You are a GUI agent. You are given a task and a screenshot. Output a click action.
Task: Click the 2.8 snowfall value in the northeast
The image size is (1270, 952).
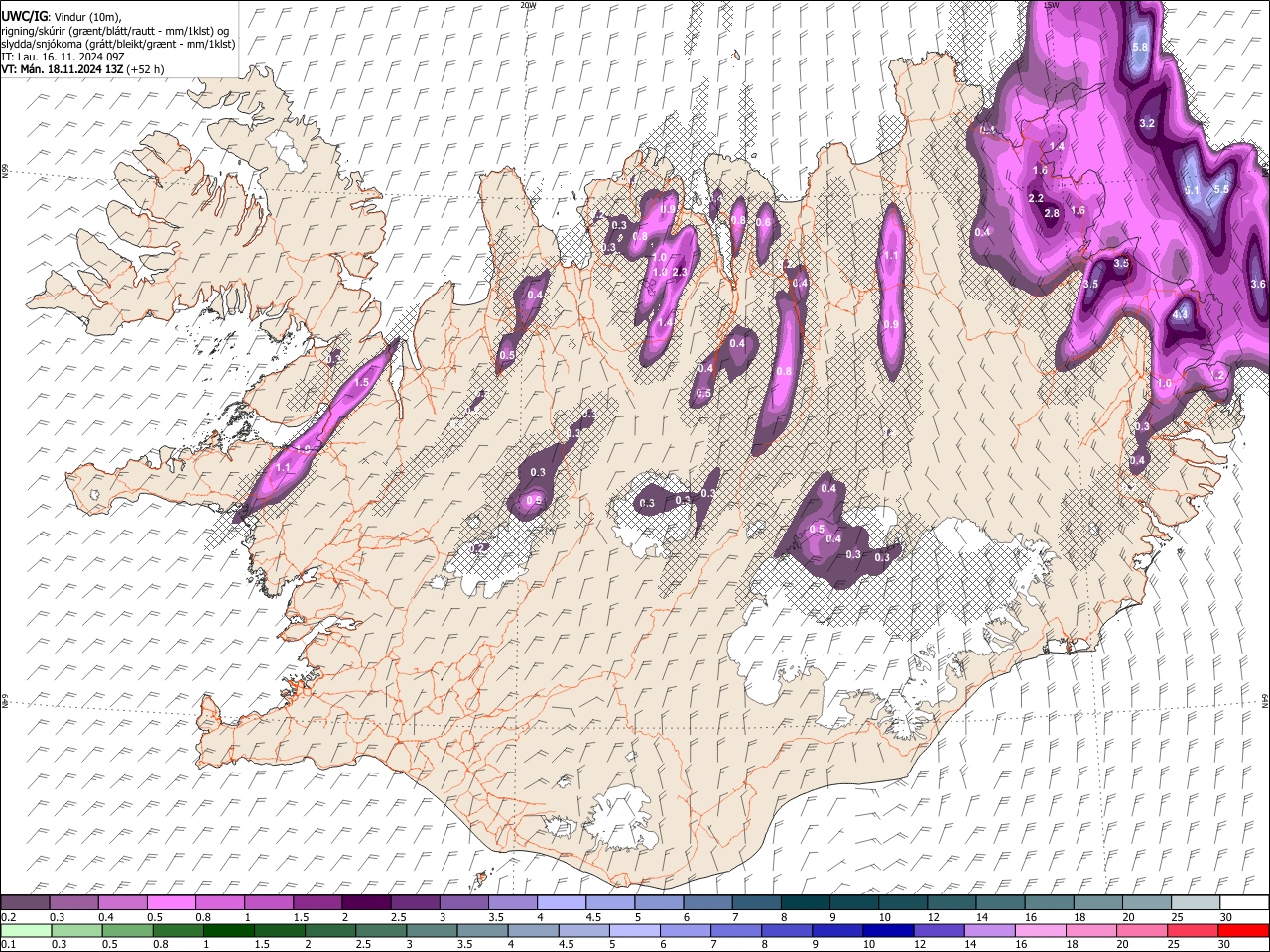[1053, 214]
